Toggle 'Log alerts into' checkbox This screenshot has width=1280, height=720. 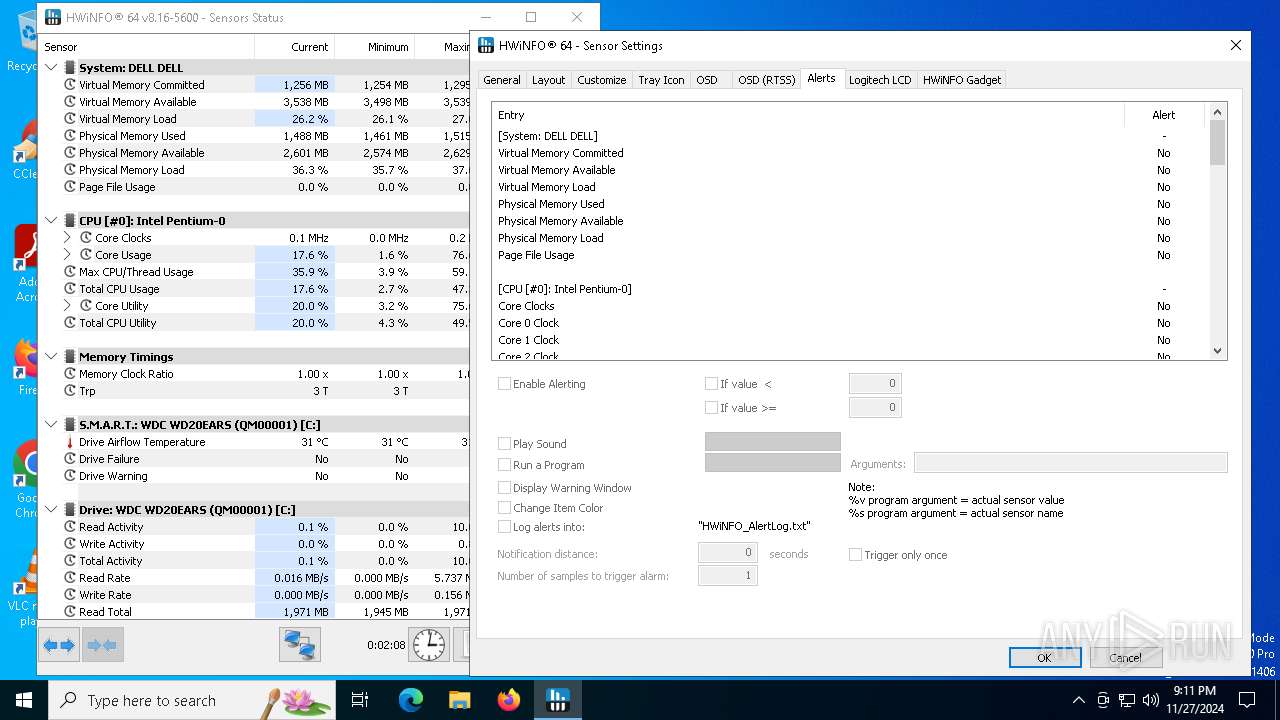coord(505,527)
